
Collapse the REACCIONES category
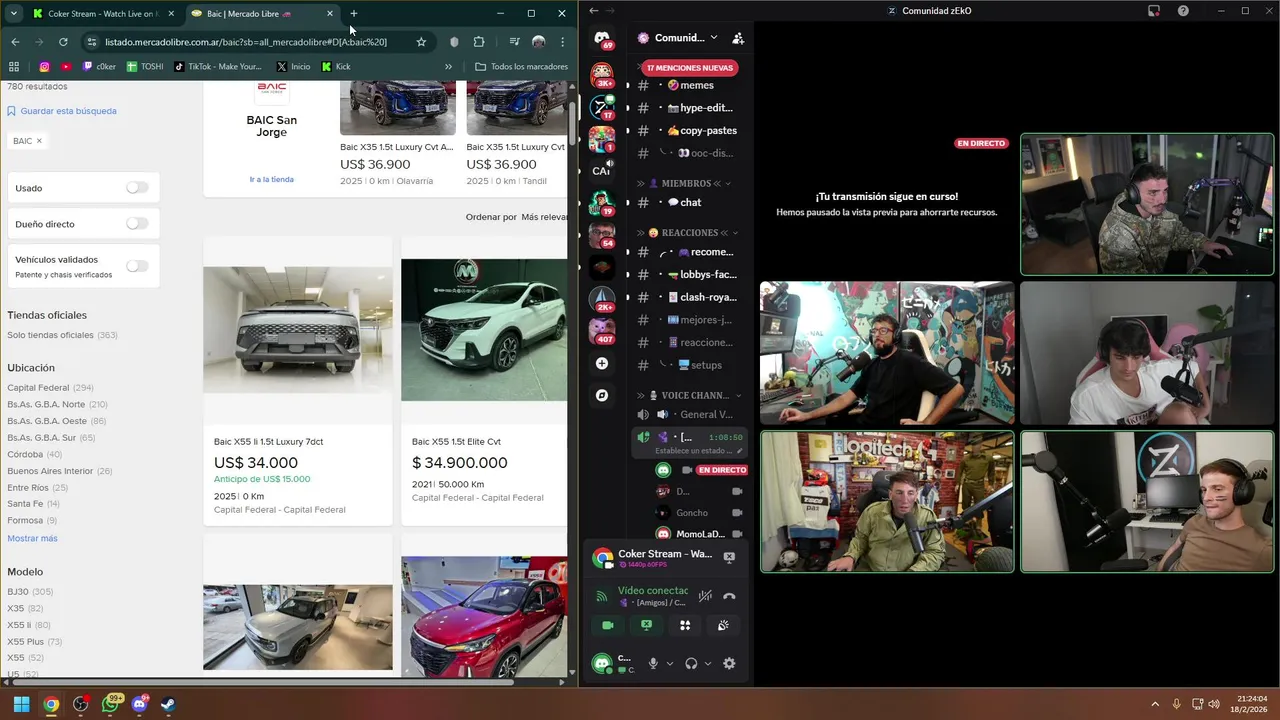[x=690, y=233]
